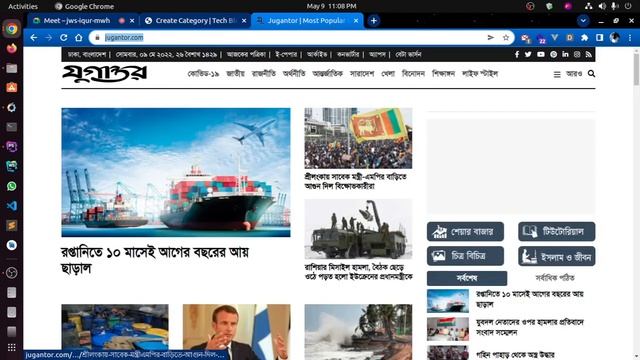
Task: Open Files from the dock
Action: 12,68
